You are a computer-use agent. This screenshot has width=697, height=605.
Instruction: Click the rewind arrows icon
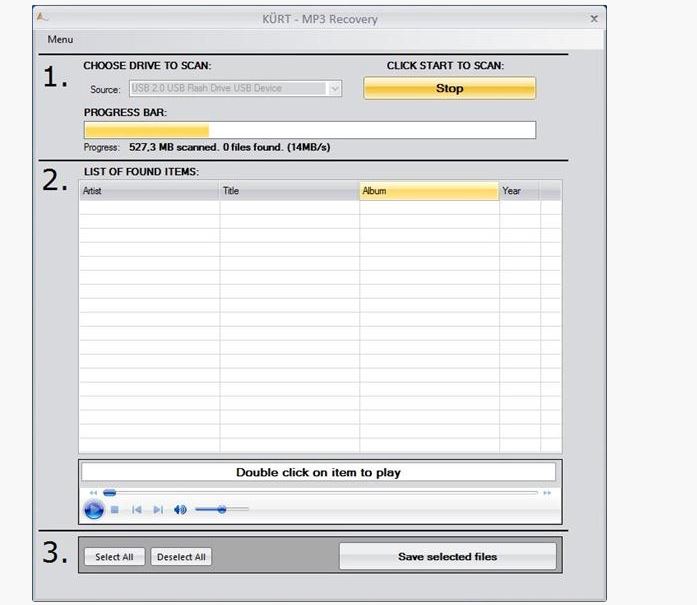pyautogui.click(x=93, y=493)
